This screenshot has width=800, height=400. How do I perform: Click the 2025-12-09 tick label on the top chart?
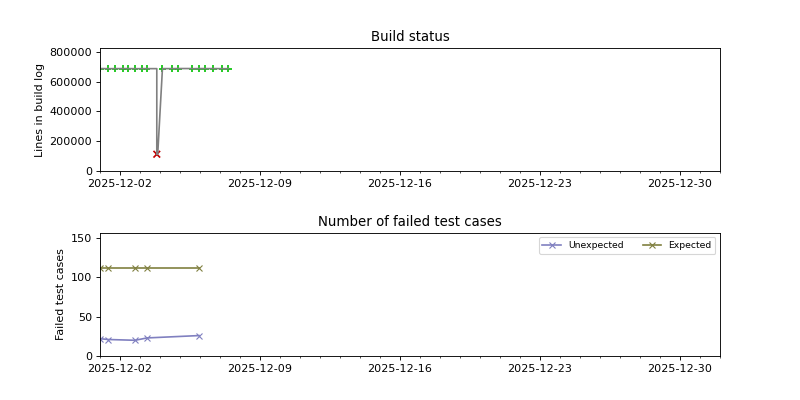coord(260,183)
